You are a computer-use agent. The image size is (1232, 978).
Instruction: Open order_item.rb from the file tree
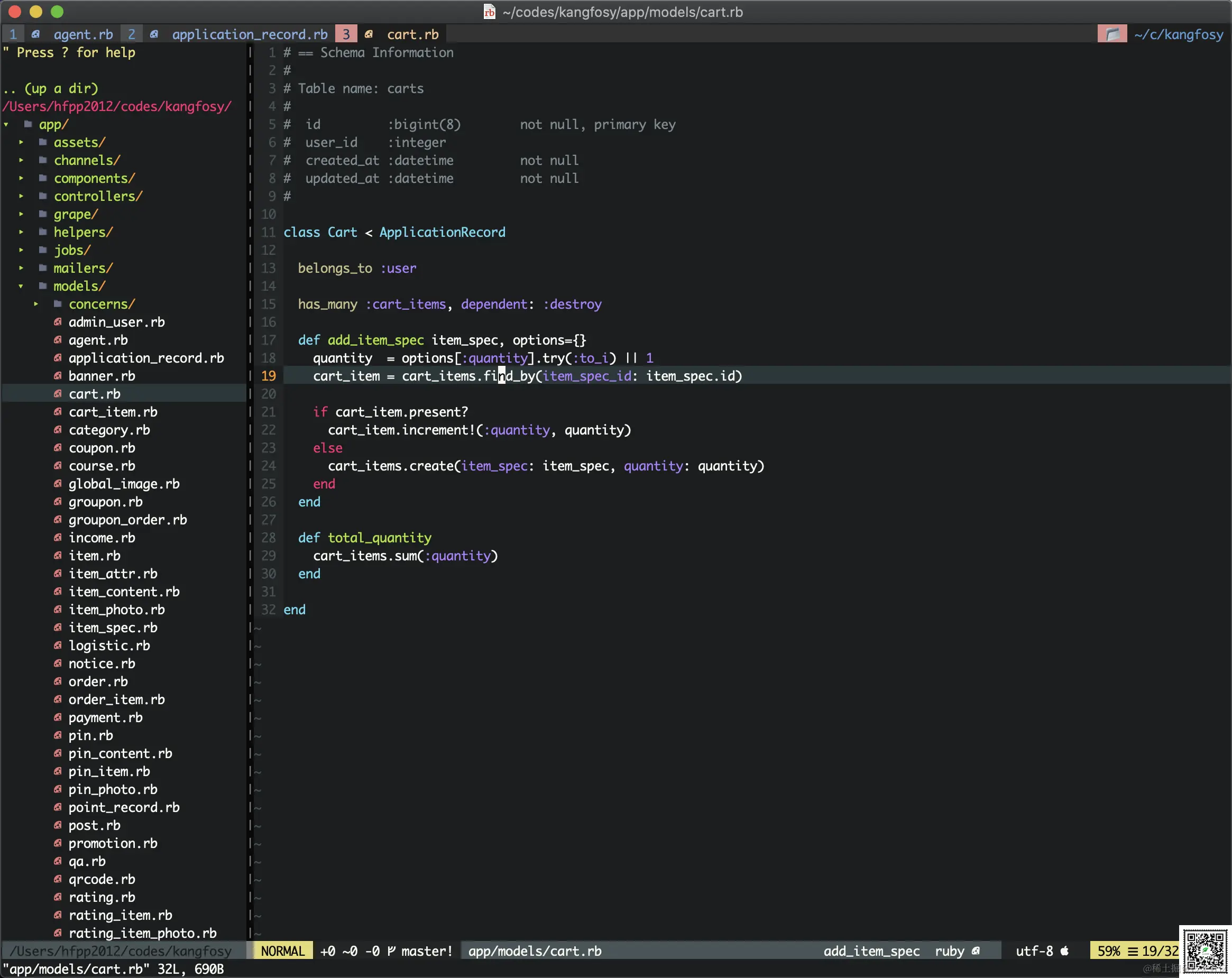click(x=116, y=699)
